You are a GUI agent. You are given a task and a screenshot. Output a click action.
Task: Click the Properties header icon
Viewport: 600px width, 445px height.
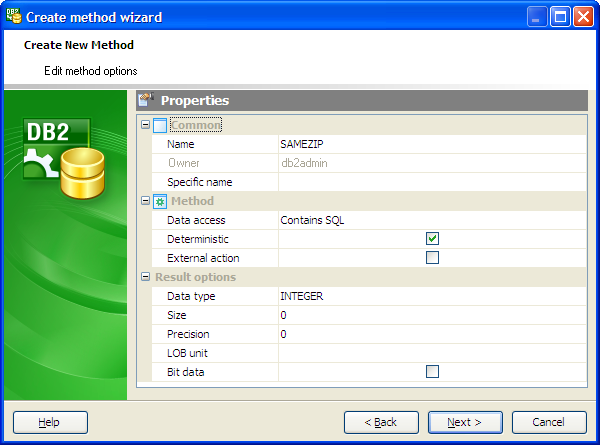[x=146, y=100]
